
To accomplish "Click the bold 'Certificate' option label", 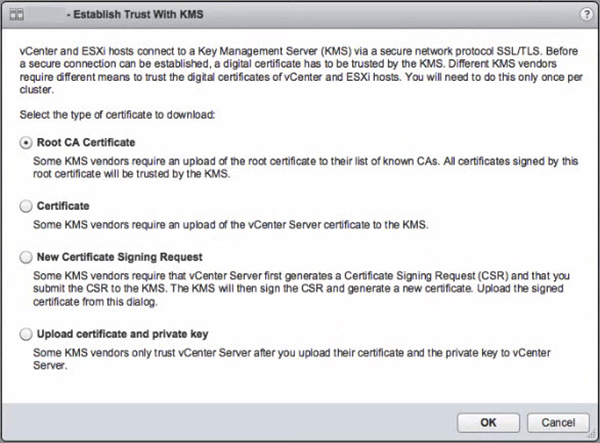I will click(64, 205).
